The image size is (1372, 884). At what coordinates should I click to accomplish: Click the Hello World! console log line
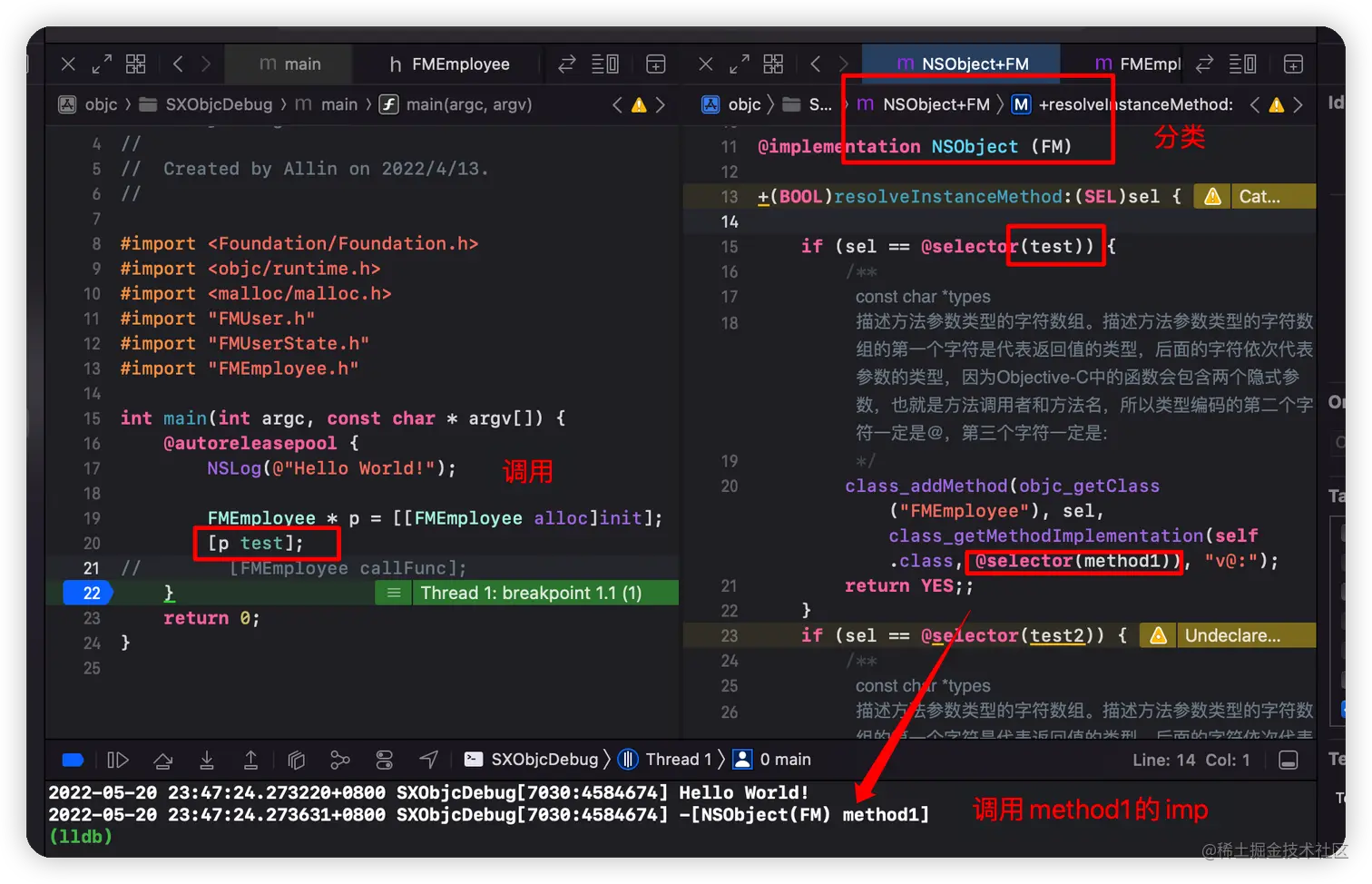(428, 792)
